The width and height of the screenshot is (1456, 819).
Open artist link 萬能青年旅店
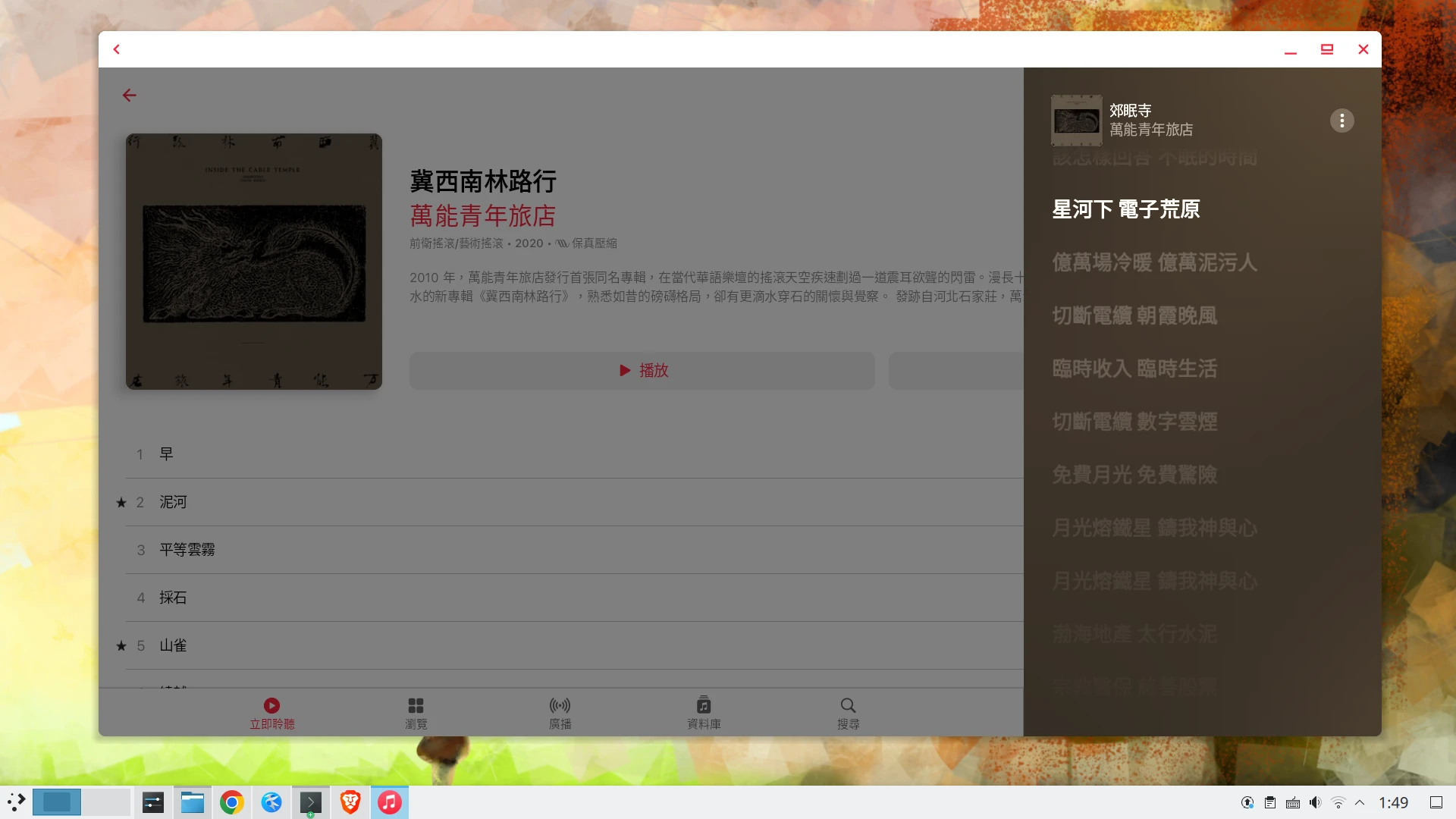(482, 216)
